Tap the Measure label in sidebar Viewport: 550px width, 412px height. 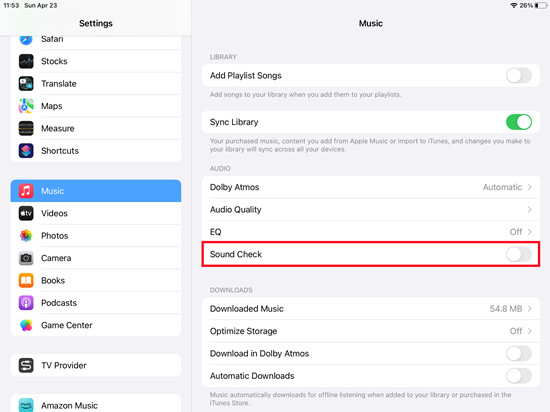click(58, 128)
